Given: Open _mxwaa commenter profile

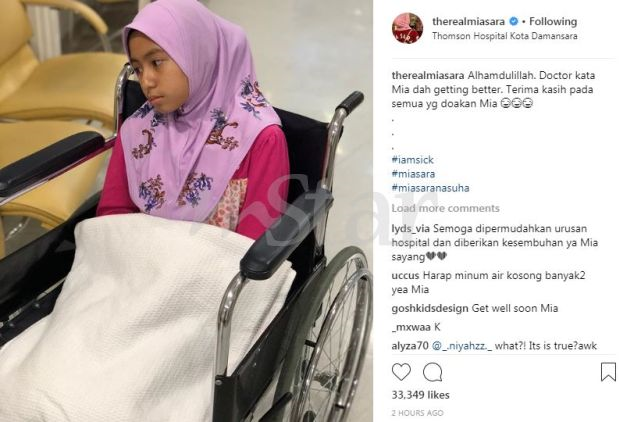Looking at the screenshot, I should point(411,327).
